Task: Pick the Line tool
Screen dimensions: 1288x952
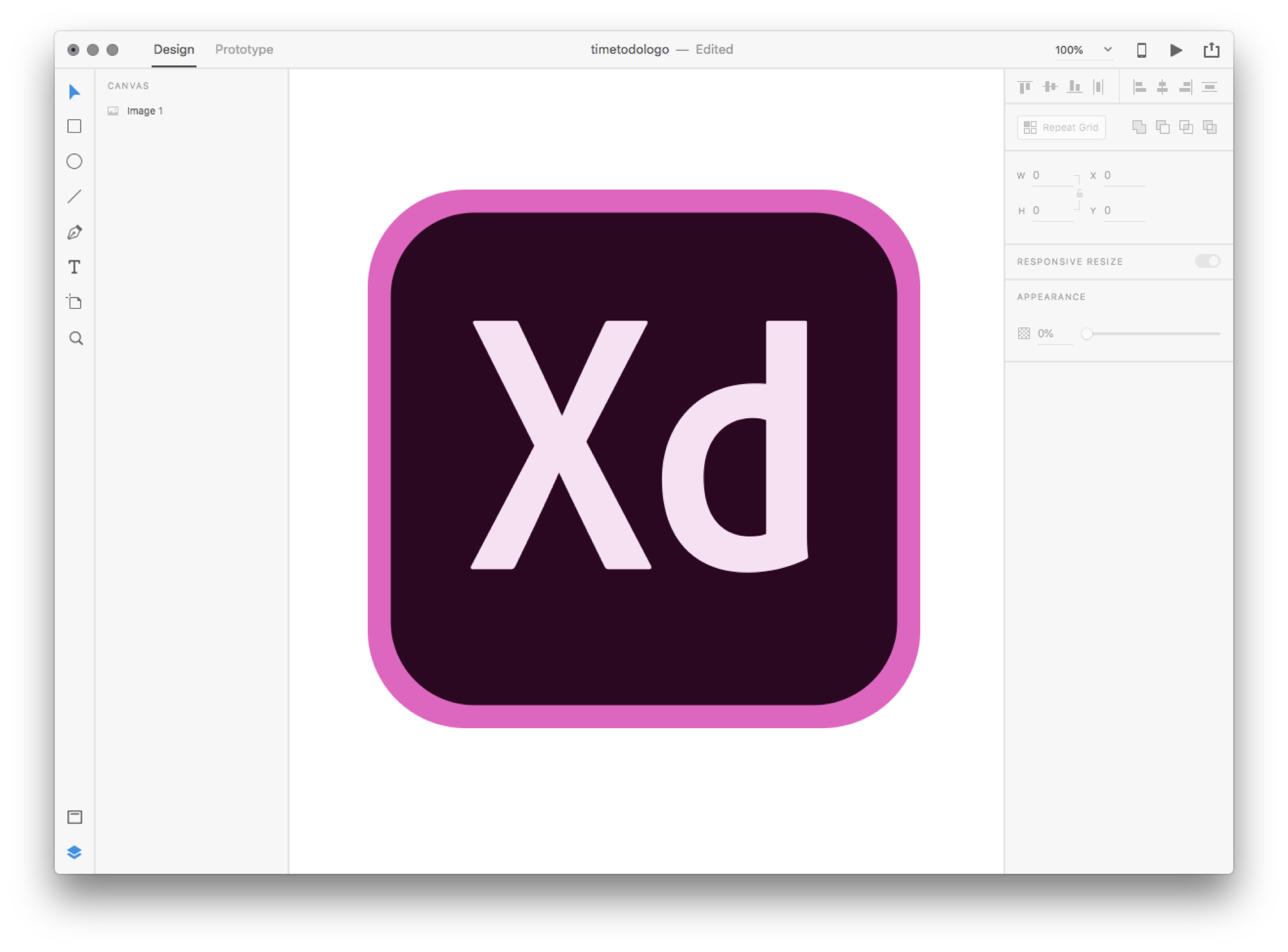Action: (x=74, y=197)
